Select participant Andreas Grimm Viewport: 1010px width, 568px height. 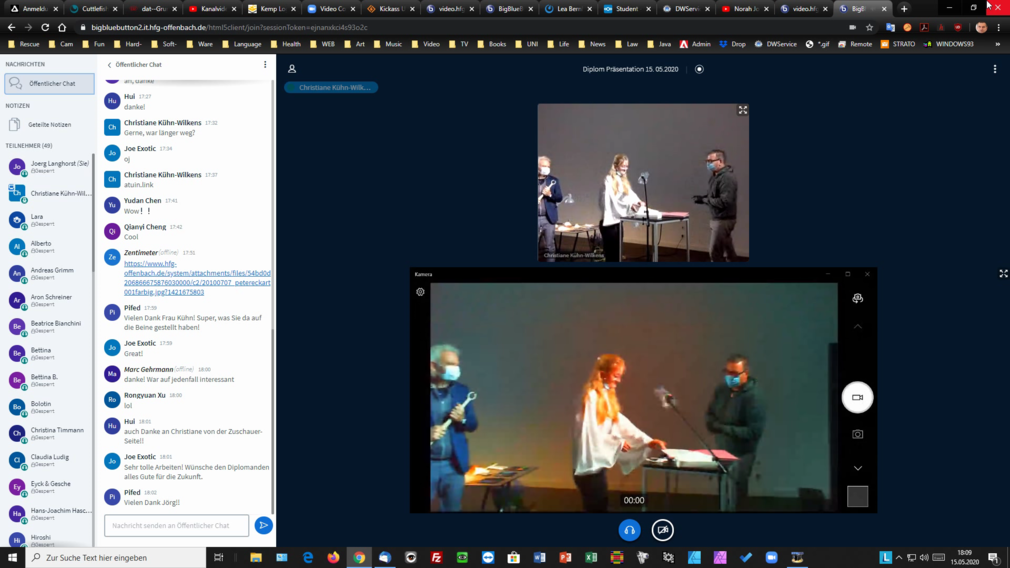[x=49, y=273]
